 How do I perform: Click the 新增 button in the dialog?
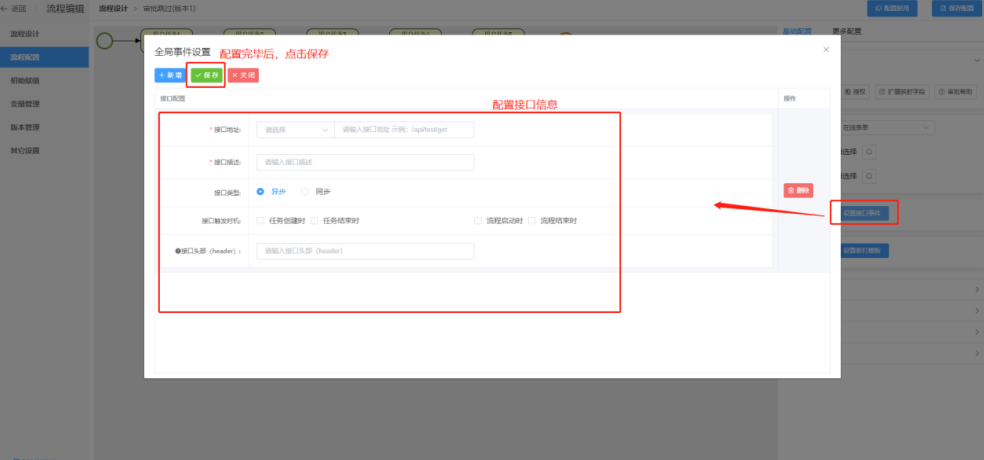(x=170, y=75)
